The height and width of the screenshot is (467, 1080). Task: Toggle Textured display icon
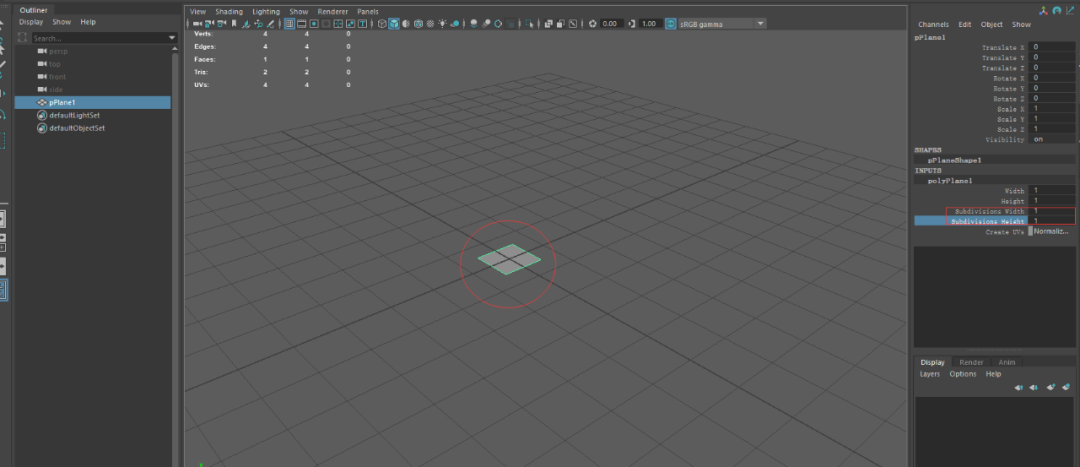(x=430, y=23)
